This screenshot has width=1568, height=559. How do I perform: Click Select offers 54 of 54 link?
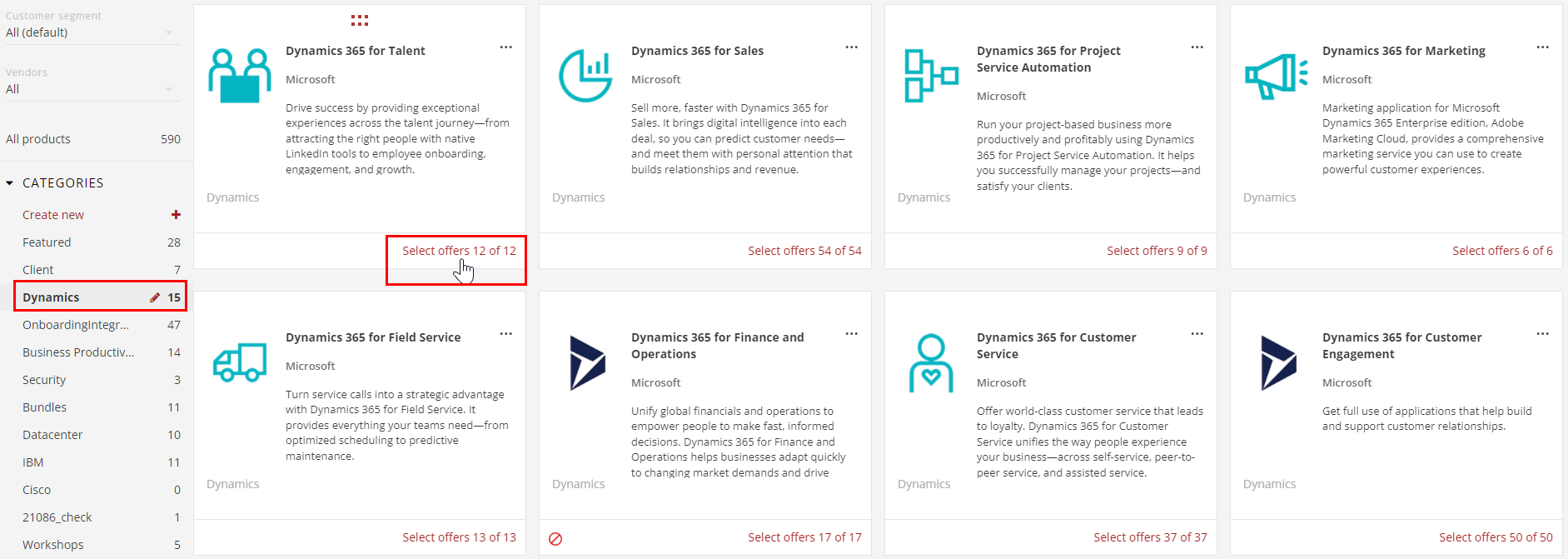coord(804,251)
